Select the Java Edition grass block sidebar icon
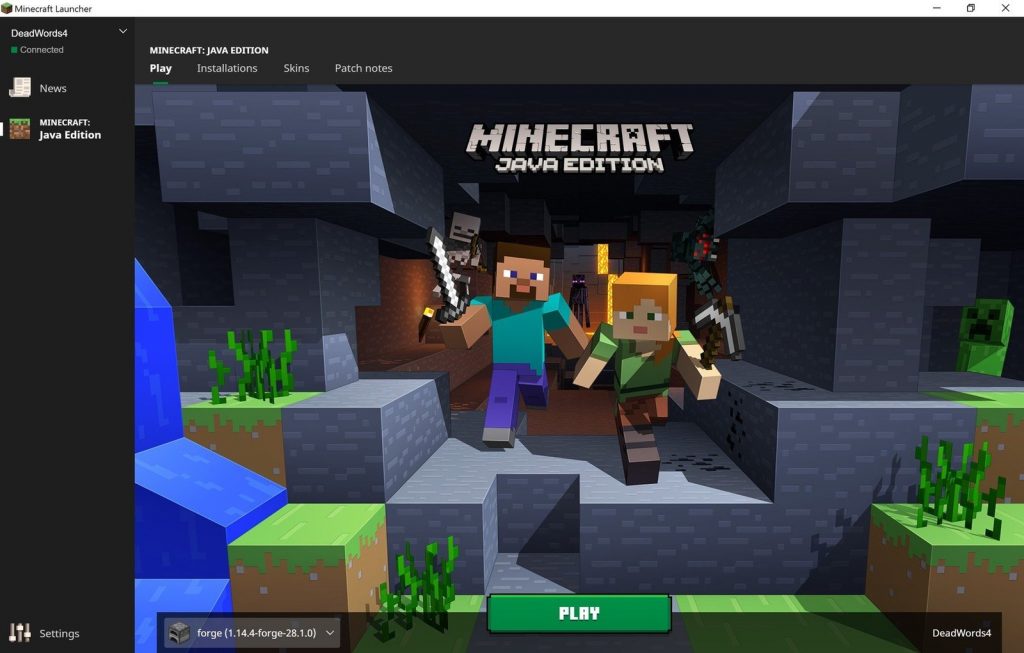1024x653 pixels. [17, 129]
